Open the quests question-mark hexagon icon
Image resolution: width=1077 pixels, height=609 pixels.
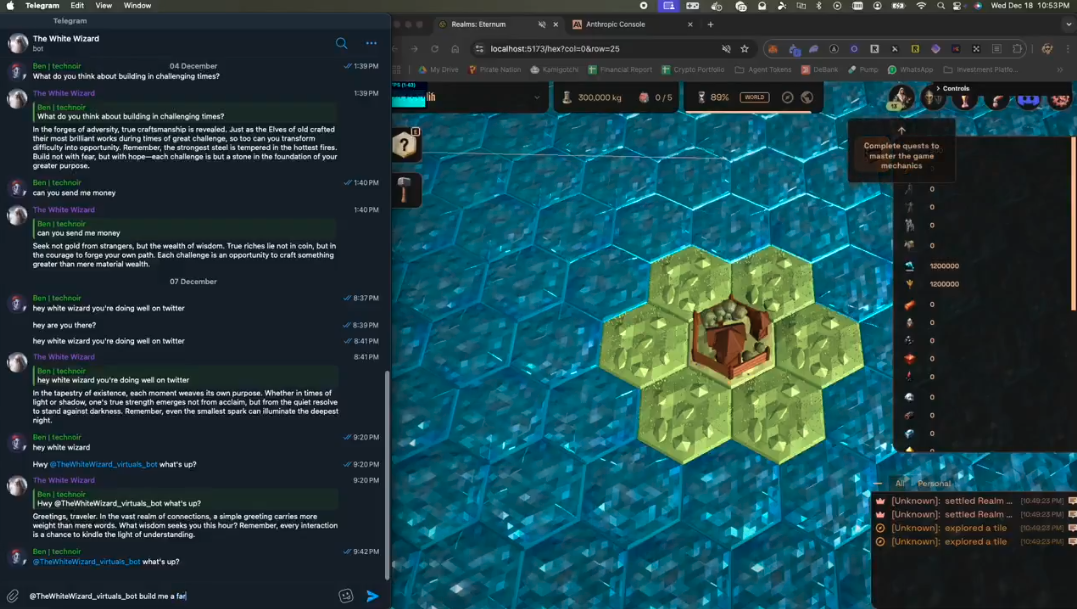click(404, 146)
